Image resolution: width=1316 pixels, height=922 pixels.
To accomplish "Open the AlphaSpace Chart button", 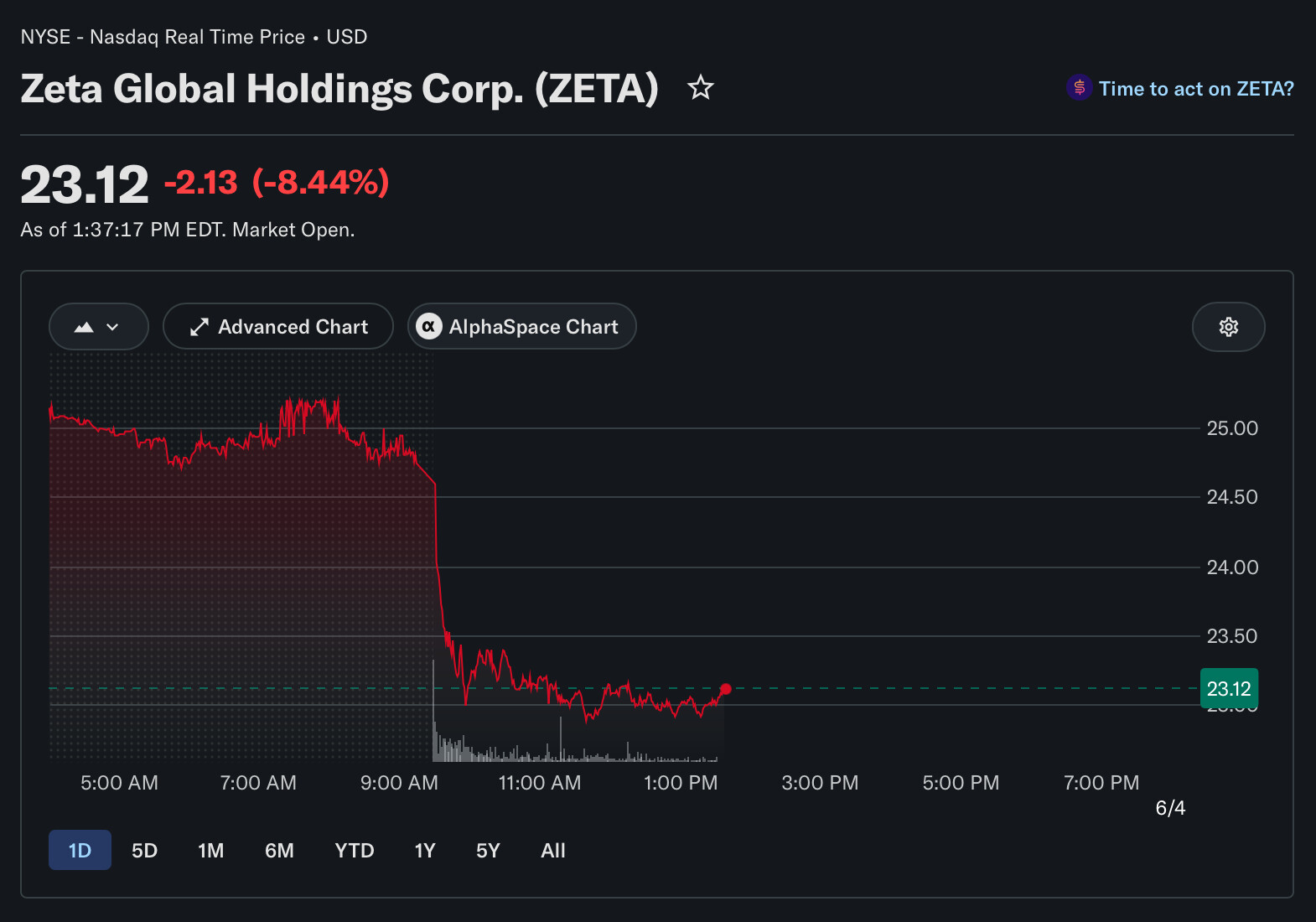I will point(521,326).
